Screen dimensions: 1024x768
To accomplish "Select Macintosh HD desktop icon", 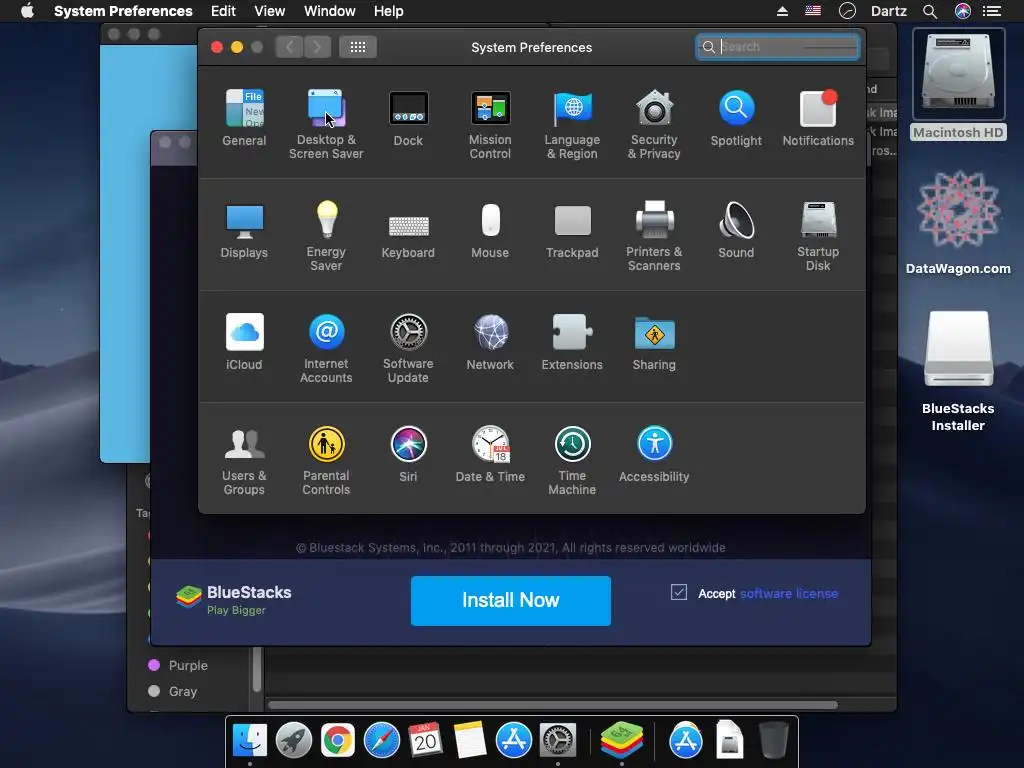I will pos(958,85).
